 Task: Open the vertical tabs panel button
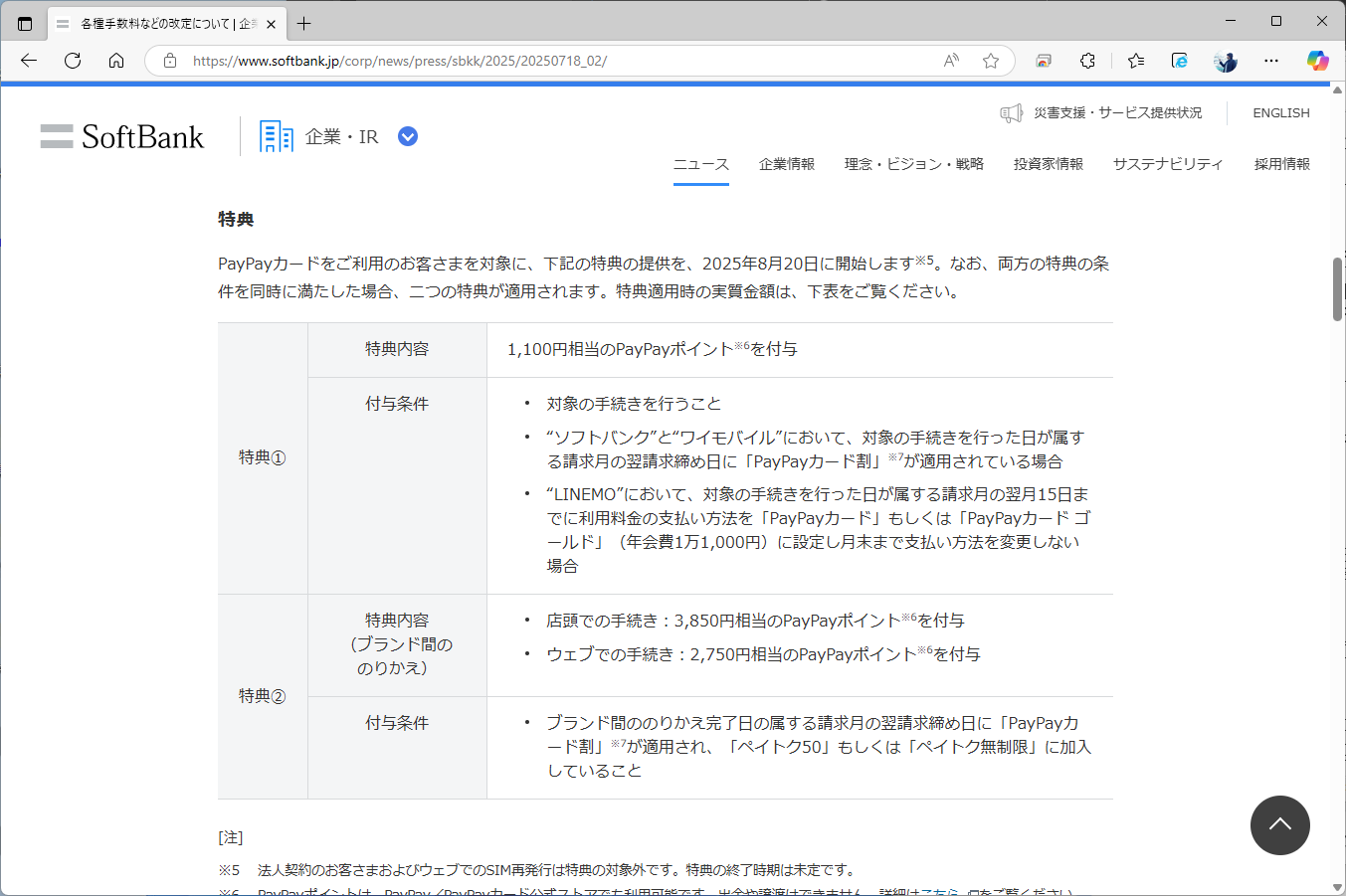(x=24, y=22)
